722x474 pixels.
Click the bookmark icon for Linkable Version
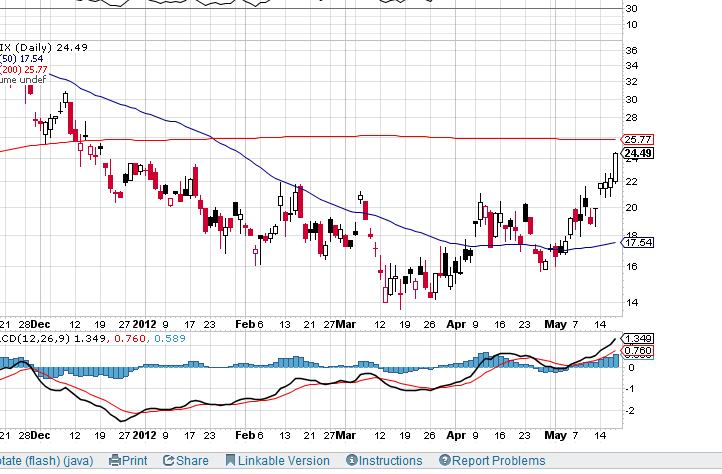click(x=230, y=460)
